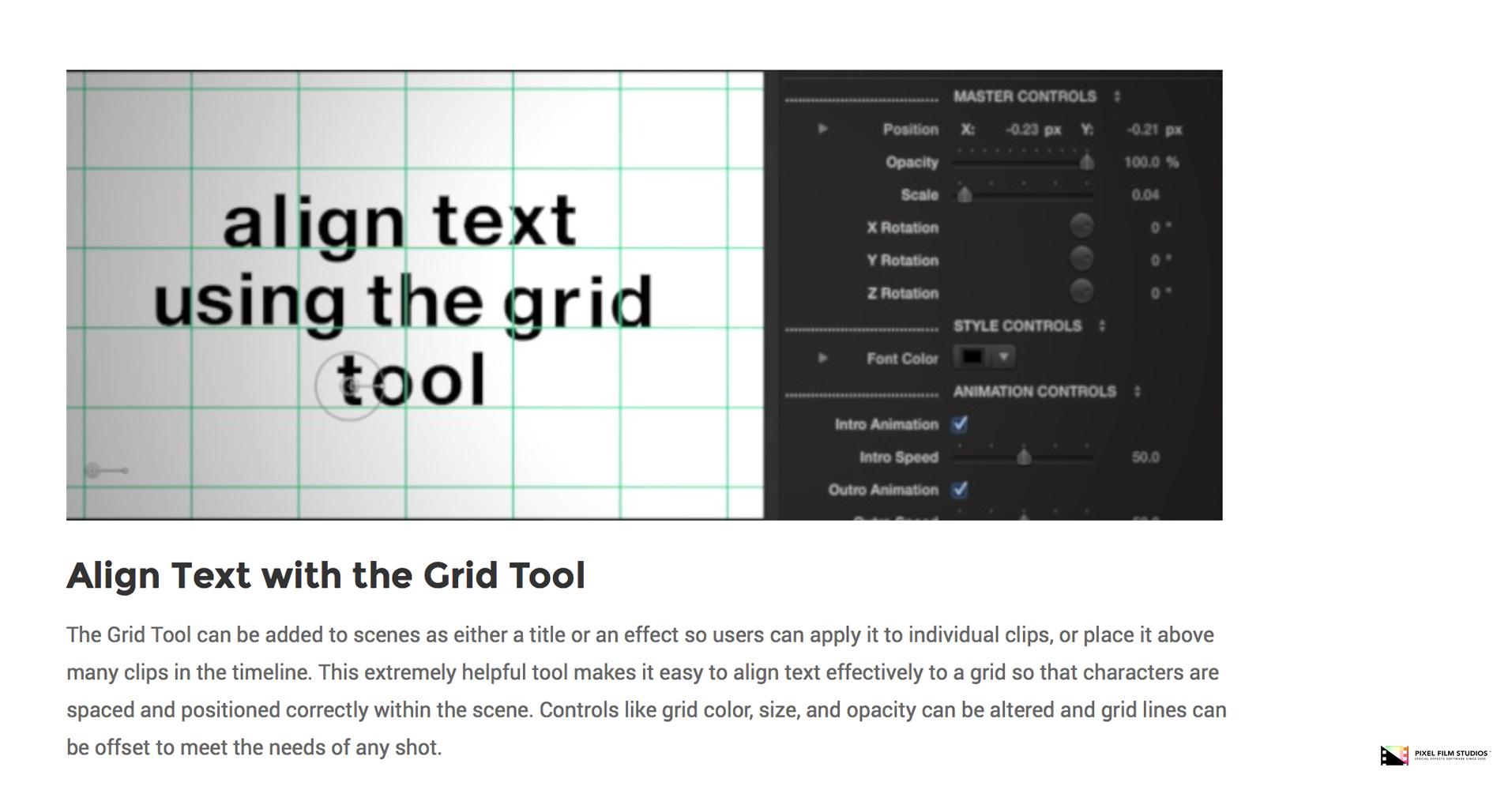
Task: Click the STYLE CONTROLS section header
Action: (1017, 325)
